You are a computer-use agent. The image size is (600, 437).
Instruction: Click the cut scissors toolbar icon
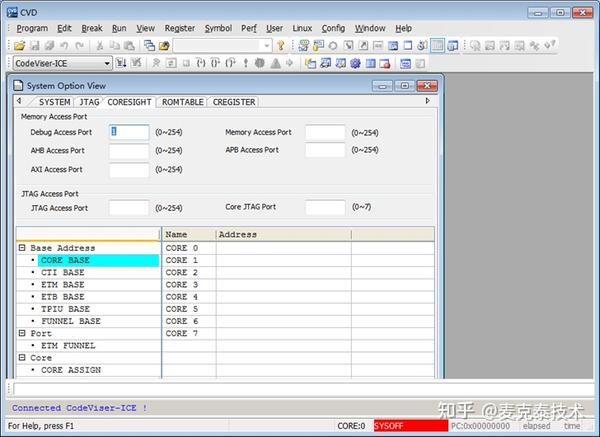coord(100,46)
